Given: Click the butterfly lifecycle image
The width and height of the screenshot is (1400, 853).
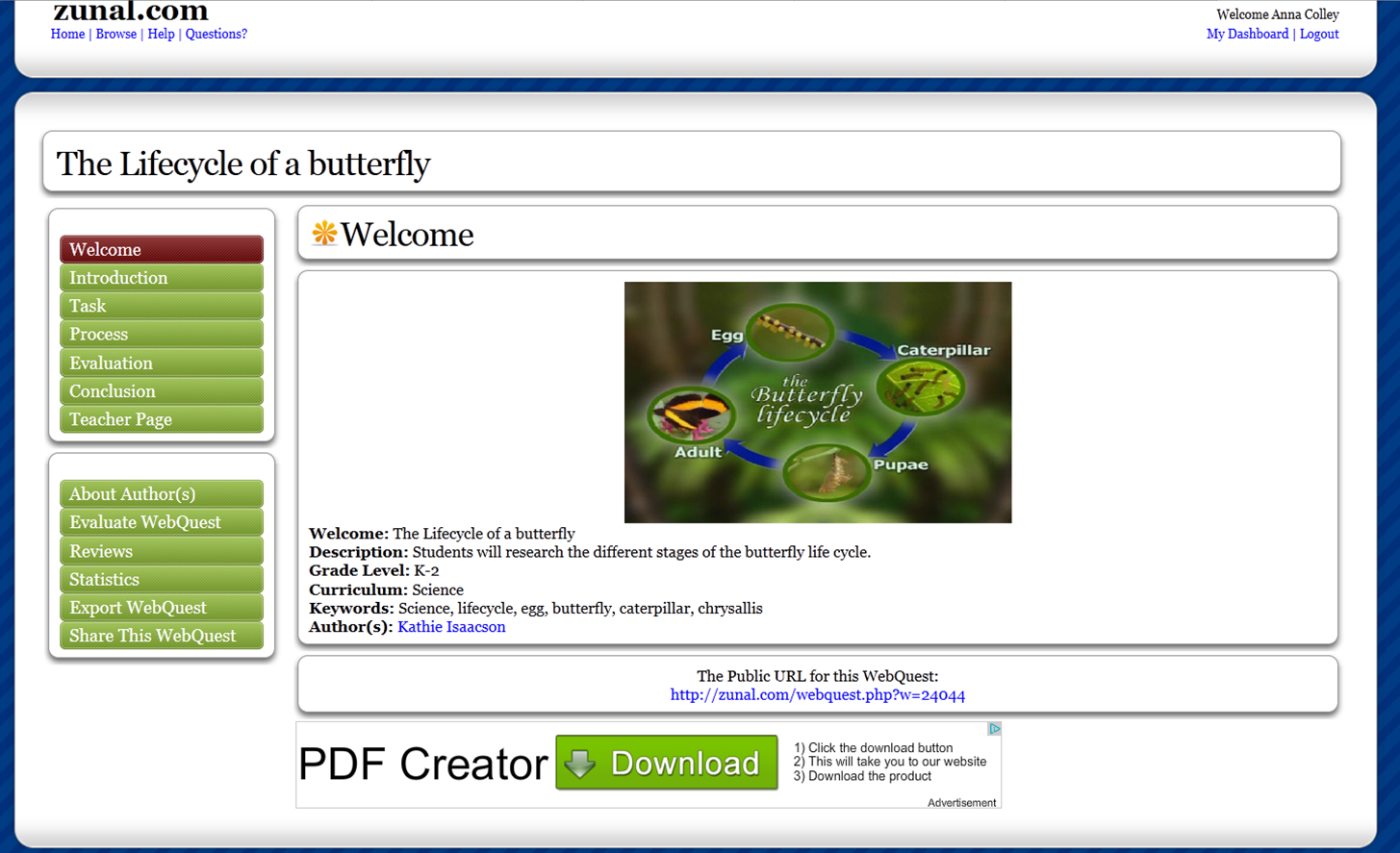Looking at the screenshot, I should click(x=817, y=401).
